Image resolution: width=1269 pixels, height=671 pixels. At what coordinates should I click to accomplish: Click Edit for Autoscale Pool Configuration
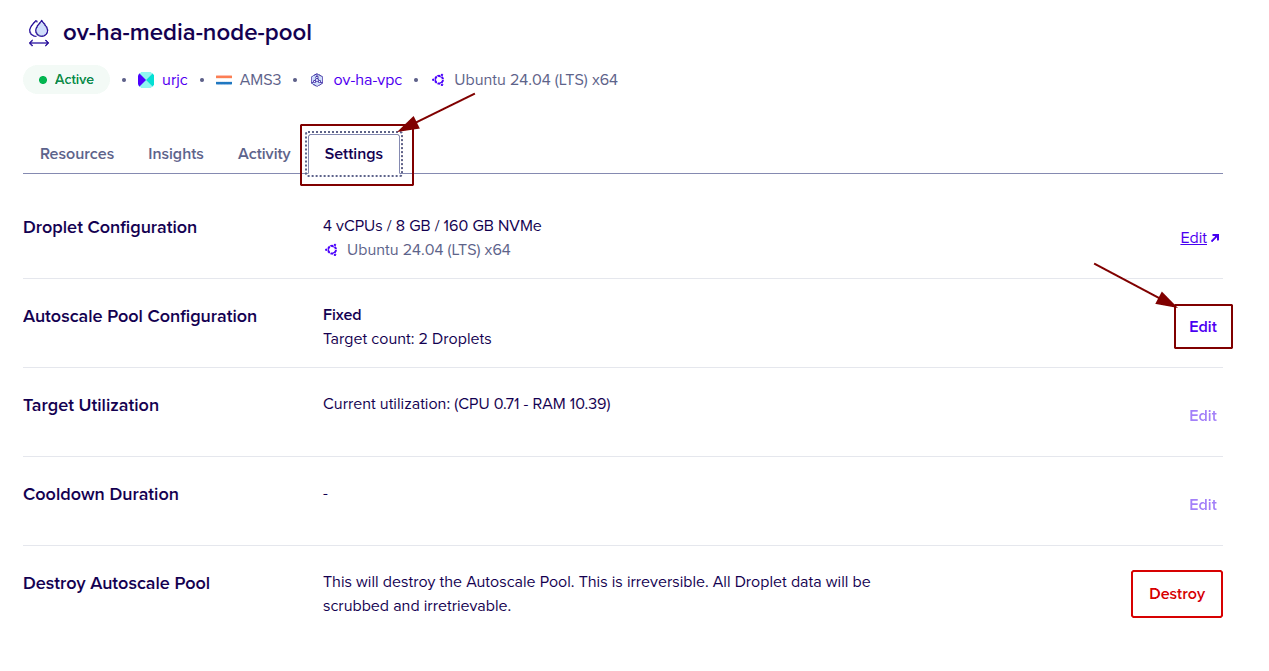(1203, 326)
